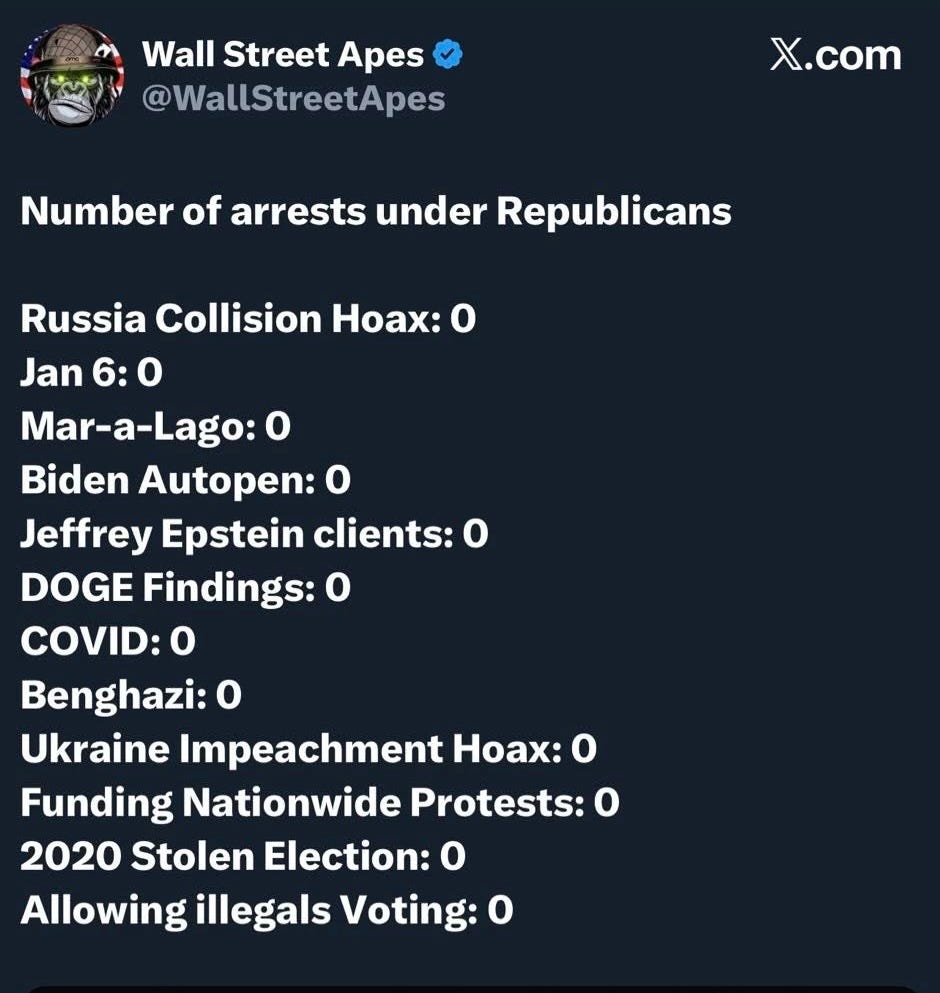Screen dimensions: 940x993
Task: Click the zero after 'Funding Nationwide Protests:'
Action: pos(606,803)
